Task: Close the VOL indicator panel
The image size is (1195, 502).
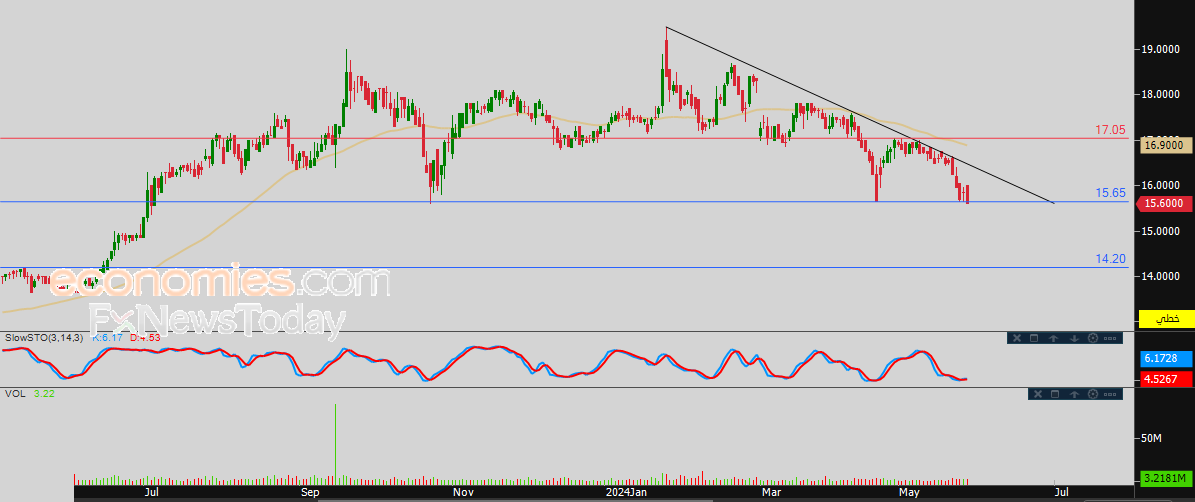Action: point(1037,395)
